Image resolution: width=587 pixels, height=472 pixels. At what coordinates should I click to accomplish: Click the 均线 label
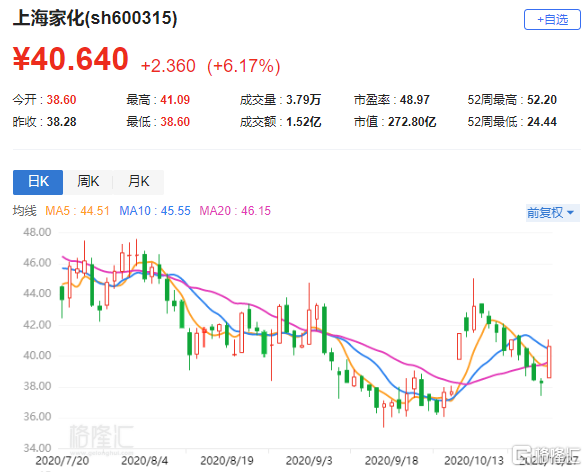(25, 211)
